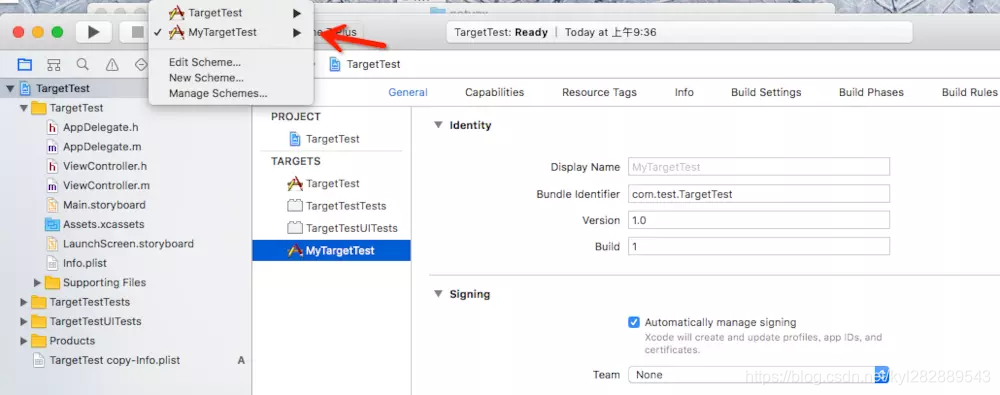
Task: Open Edit Scheme… menu item
Action: coord(205,62)
